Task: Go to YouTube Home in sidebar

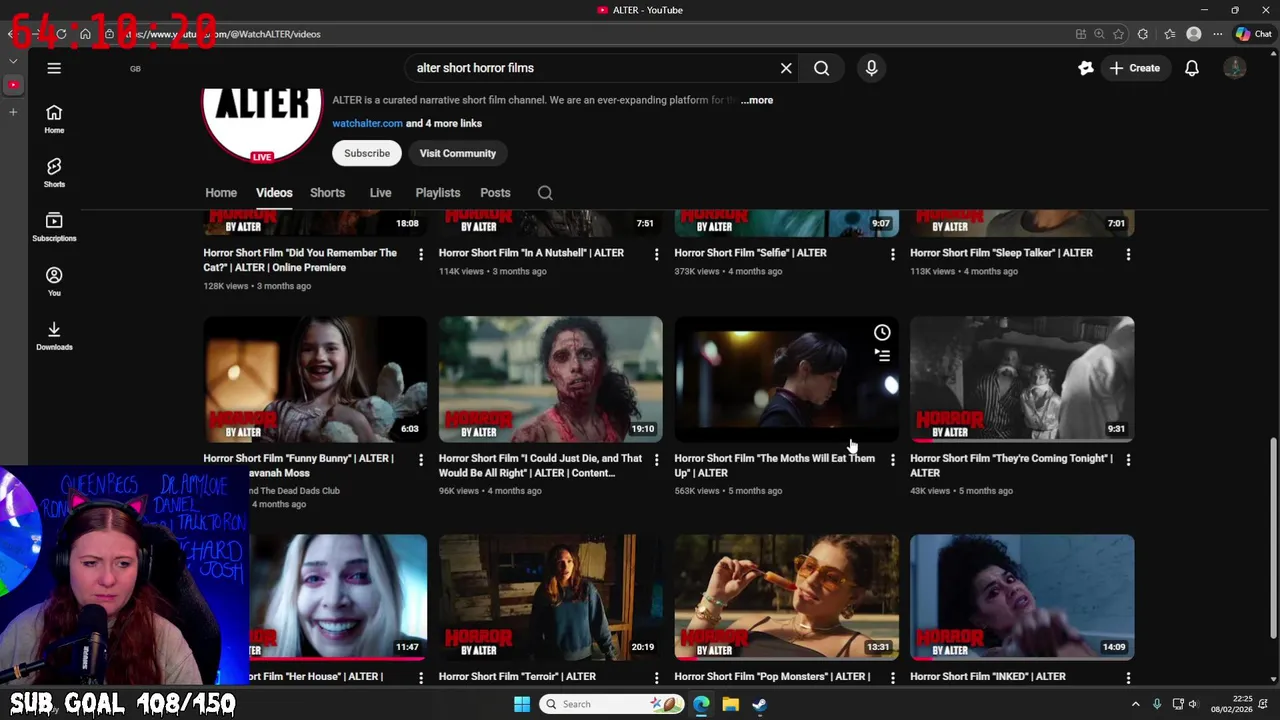Action: tap(54, 119)
